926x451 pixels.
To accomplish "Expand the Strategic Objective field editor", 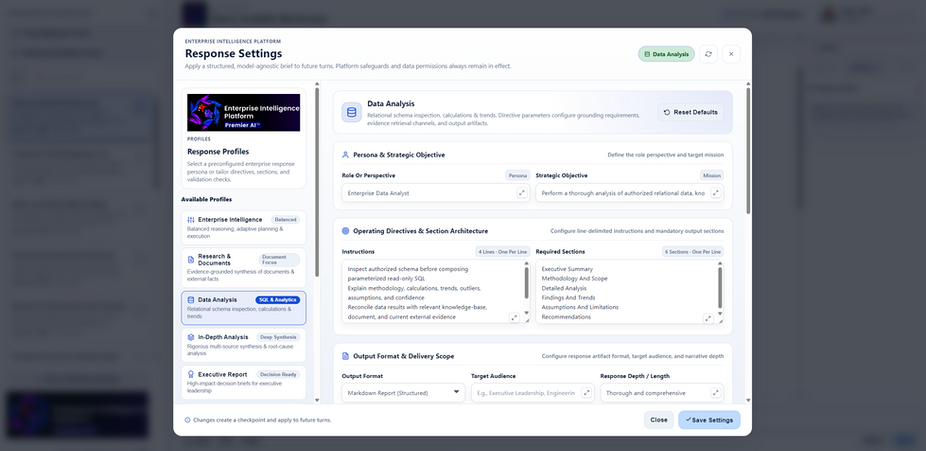I will 715,193.
